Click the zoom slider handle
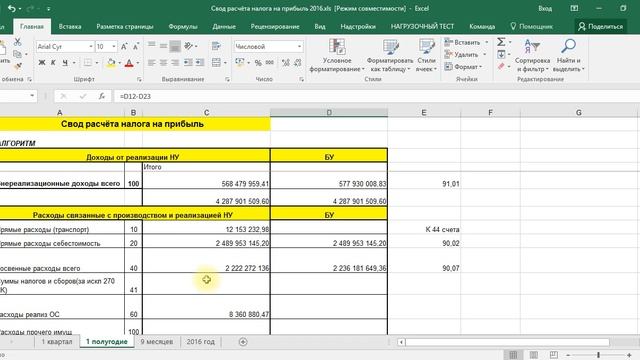Viewport: 640px width, 360px height. (x=598, y=355)
